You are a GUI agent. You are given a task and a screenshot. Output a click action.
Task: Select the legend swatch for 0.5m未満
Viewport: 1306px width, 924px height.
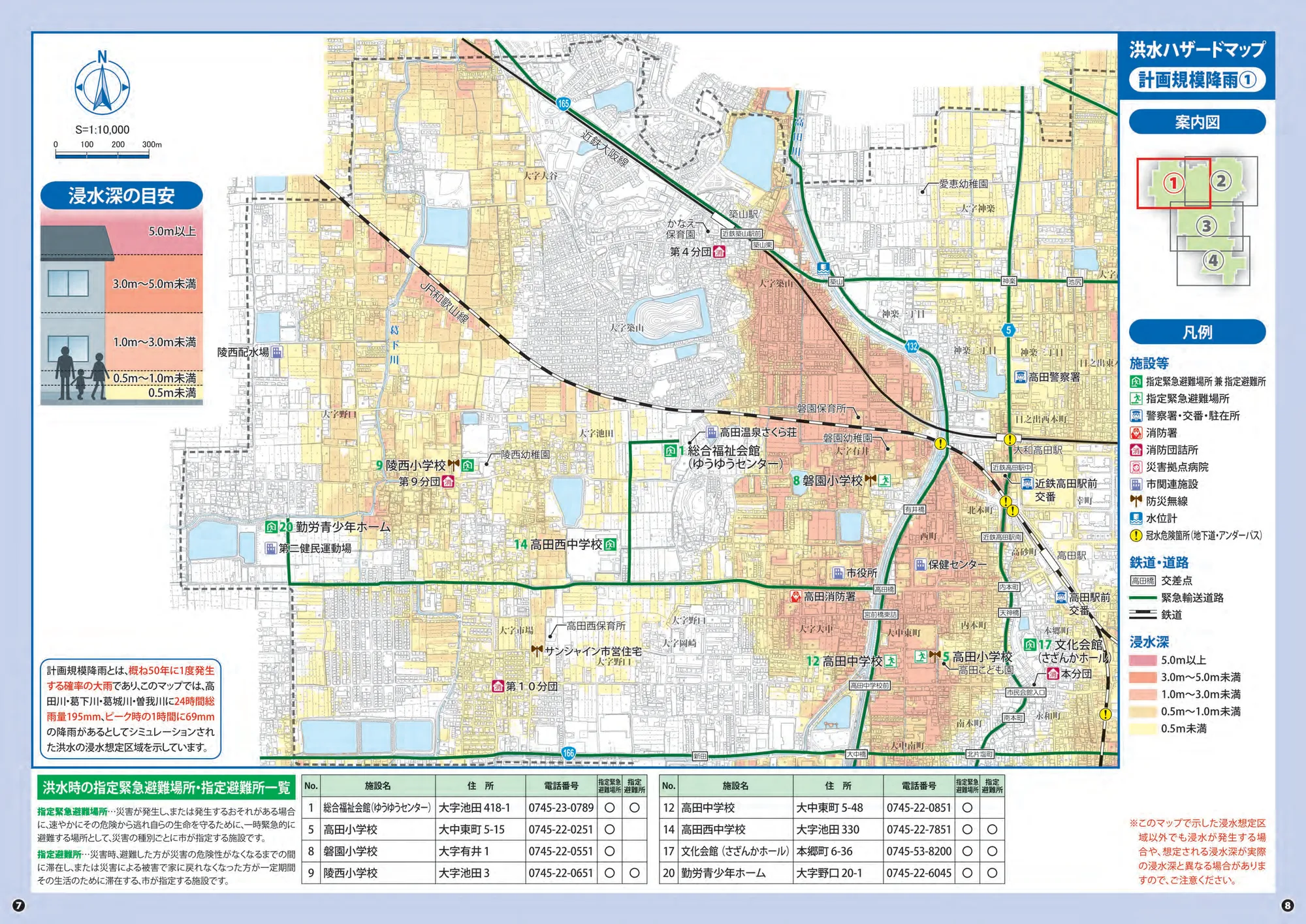1143,729
